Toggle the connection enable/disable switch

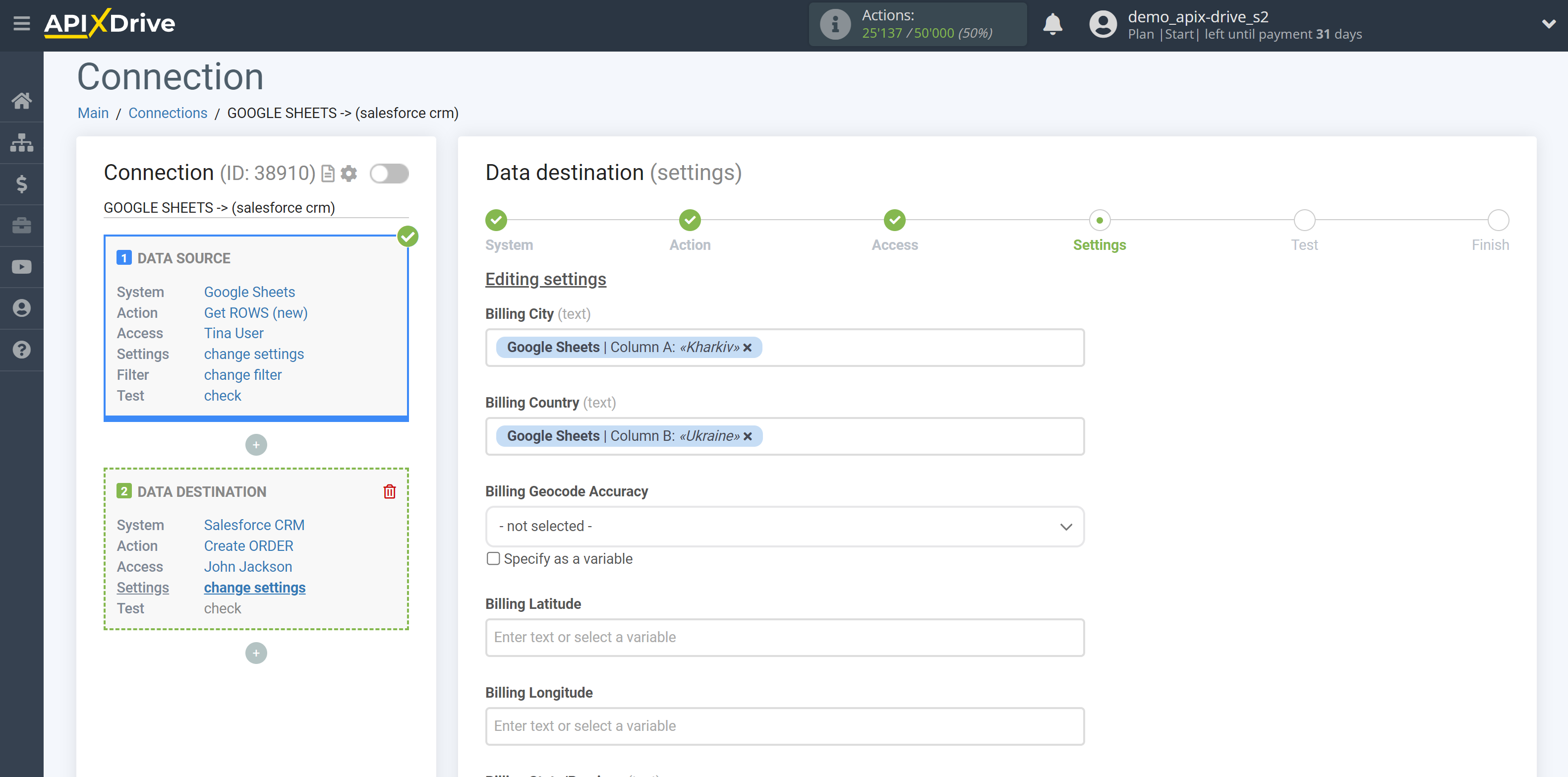(389, 174)
